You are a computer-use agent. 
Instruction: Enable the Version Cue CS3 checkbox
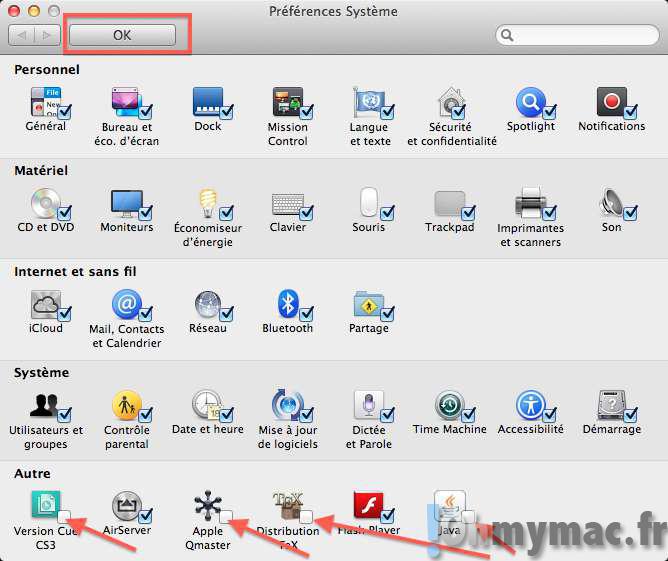[65, 516]
